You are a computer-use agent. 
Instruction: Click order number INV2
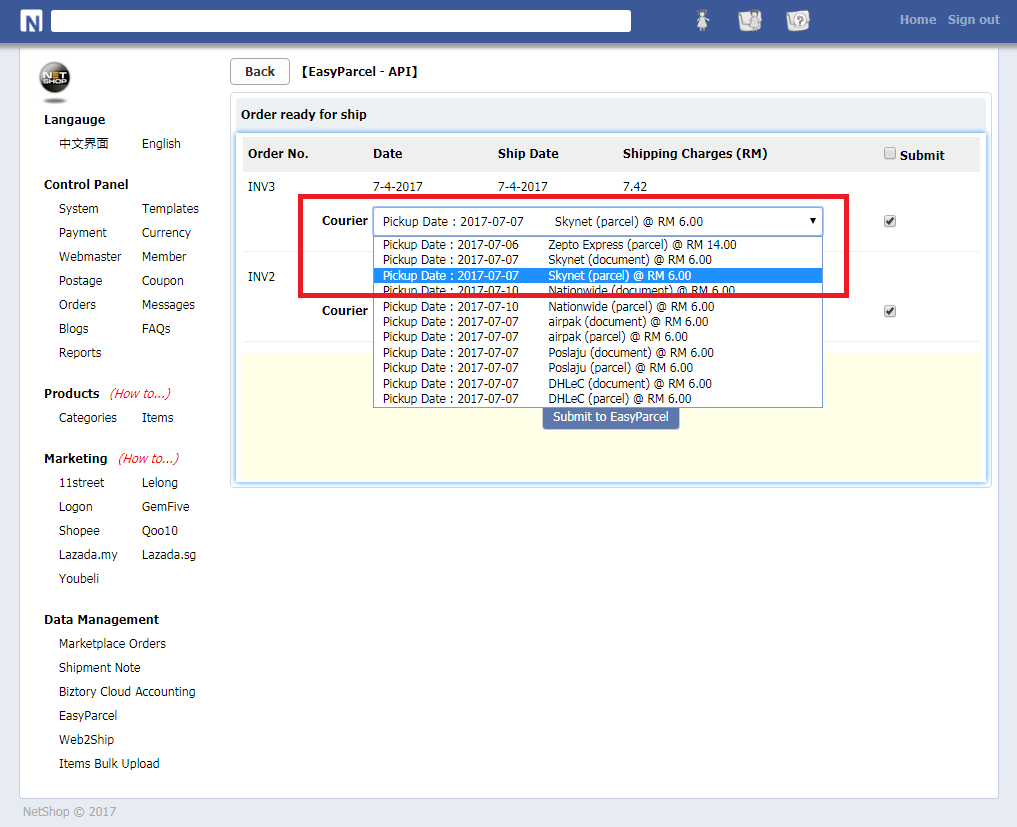pos(261,277)
